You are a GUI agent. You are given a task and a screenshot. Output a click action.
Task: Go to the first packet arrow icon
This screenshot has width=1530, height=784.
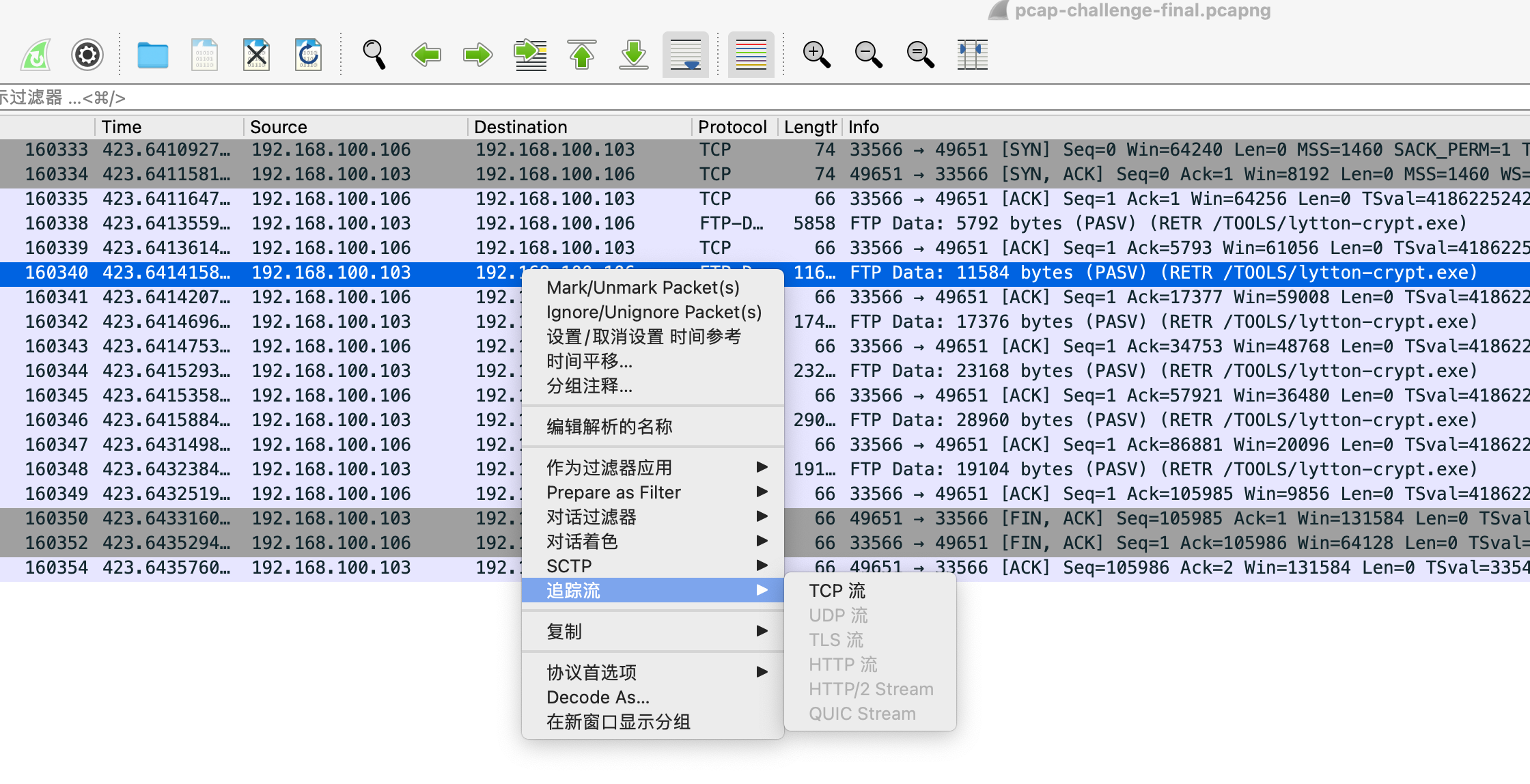[x=581, y=55]
